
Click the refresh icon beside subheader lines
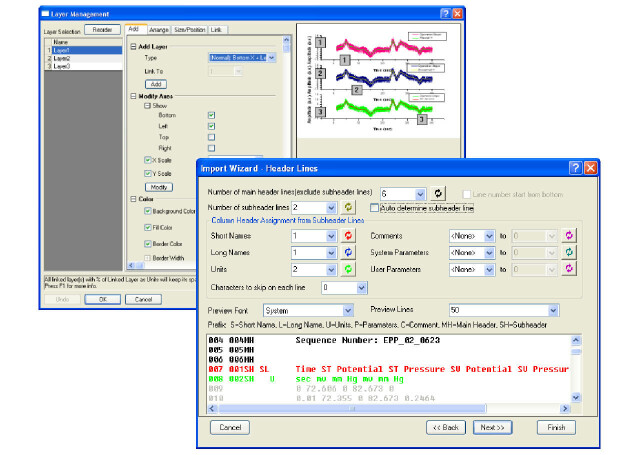pos(349,207)
